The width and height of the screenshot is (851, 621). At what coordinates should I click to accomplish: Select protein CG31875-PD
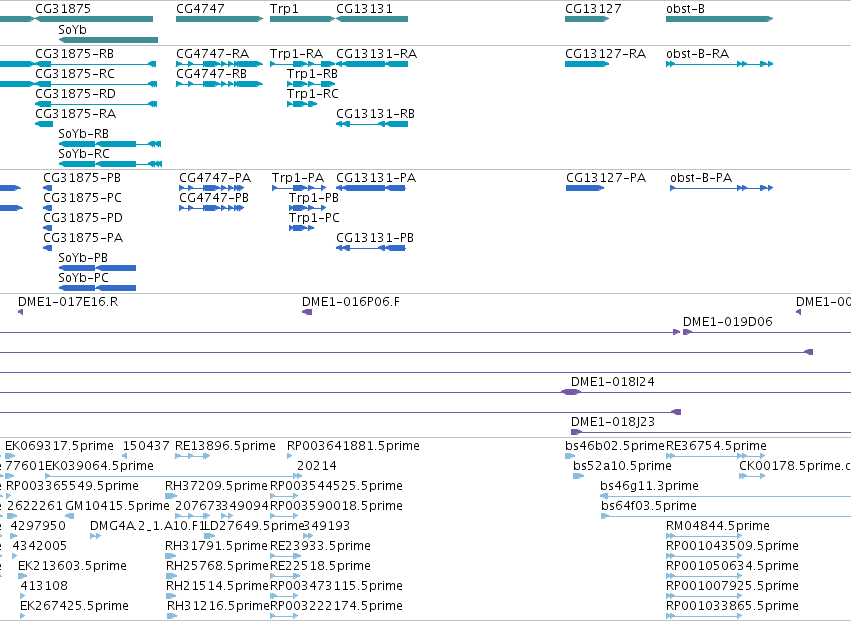(x=48, y=228)
